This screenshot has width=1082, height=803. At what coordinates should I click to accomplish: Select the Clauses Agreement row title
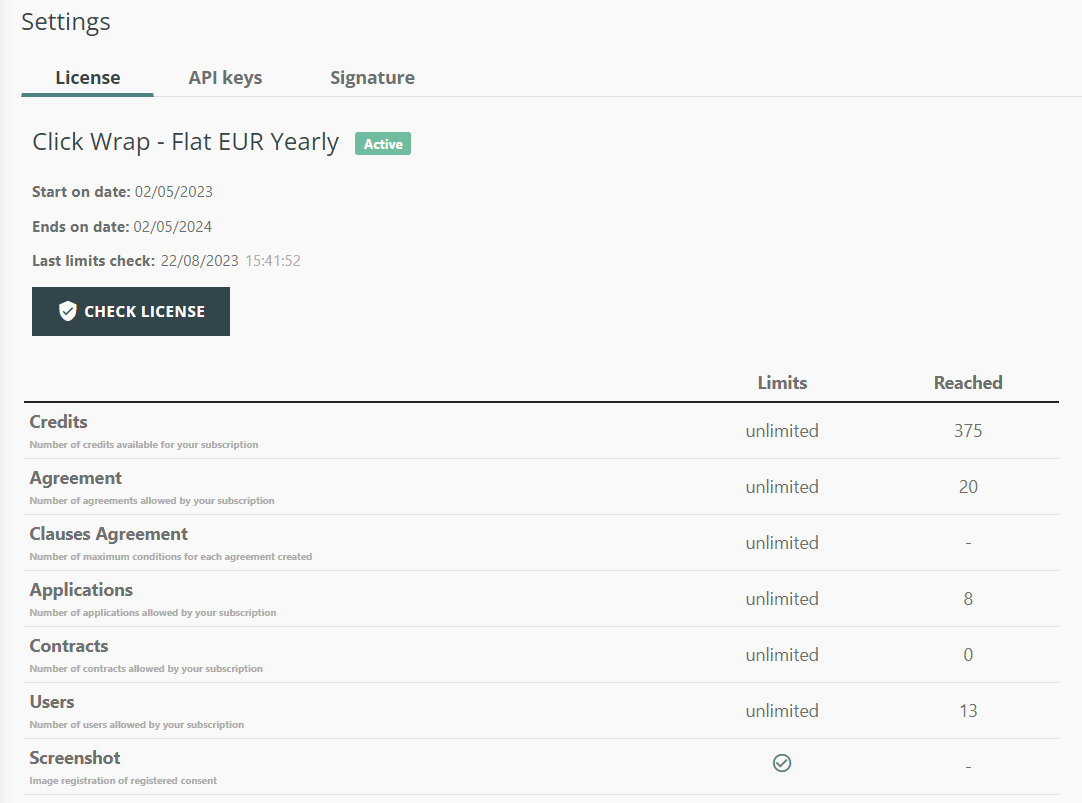click(x=109, y=534)
